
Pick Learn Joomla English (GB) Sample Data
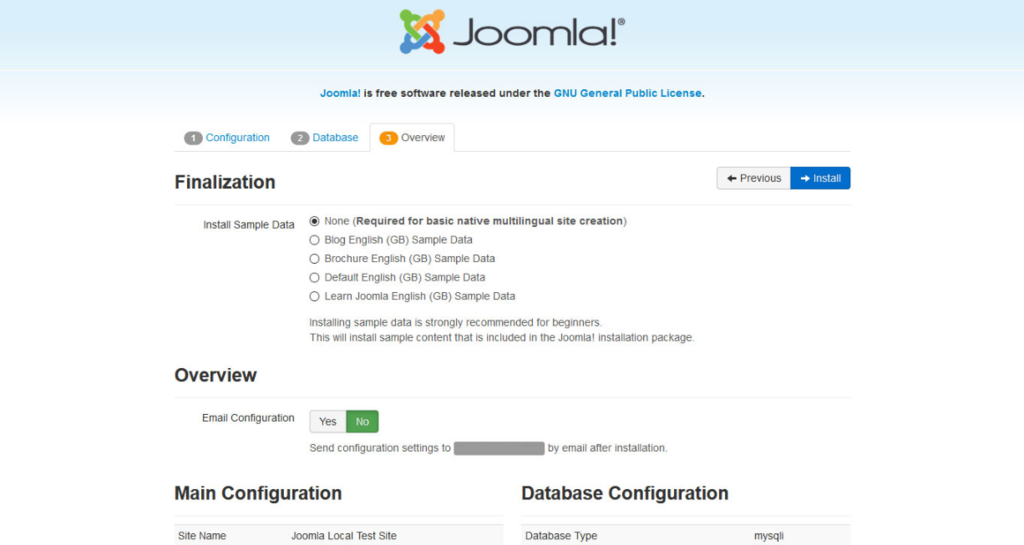click(315, 296)
